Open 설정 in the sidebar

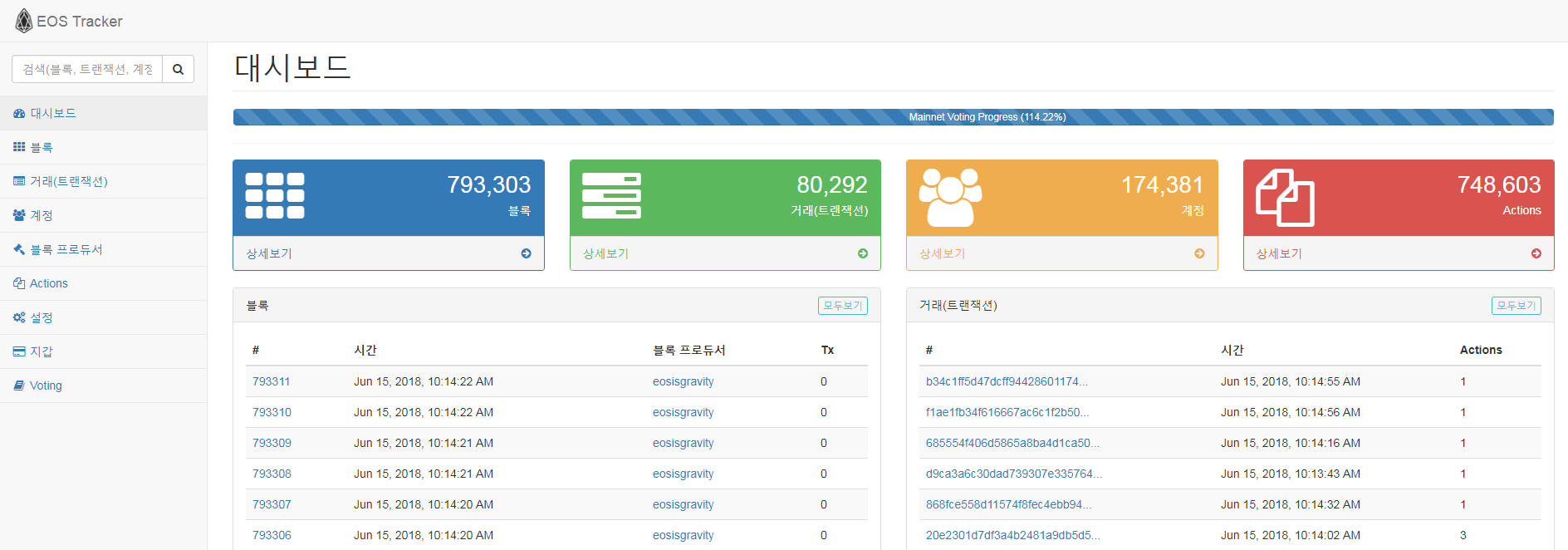pyautogui.click(x=103, y=317)
